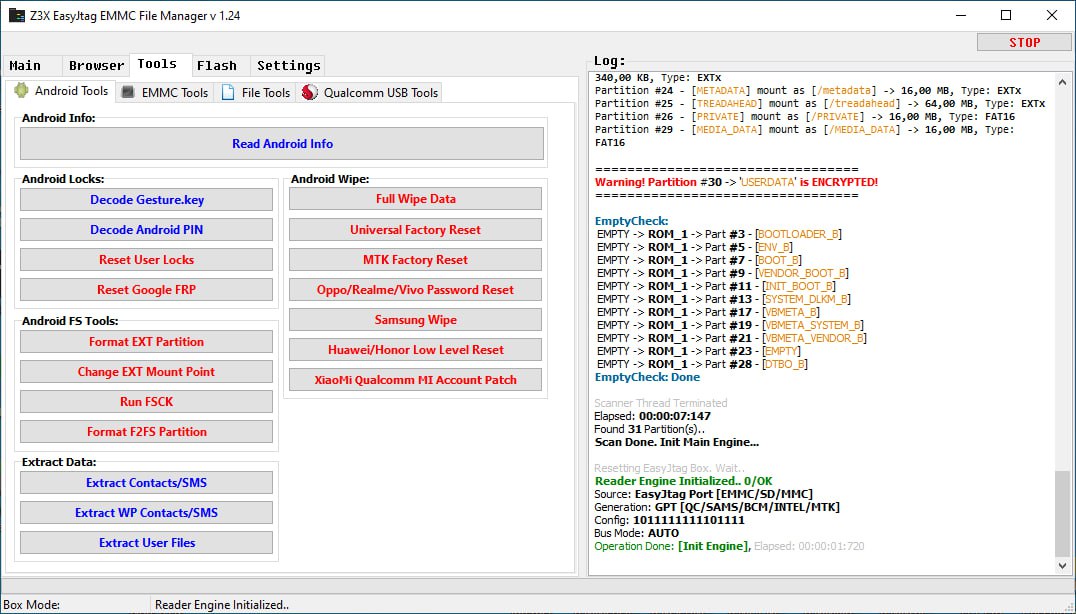Image resolution: width=1076 pixels, height=614 pixels.
Task: Click Reset User Locks button
Action: tap(146, 260)
